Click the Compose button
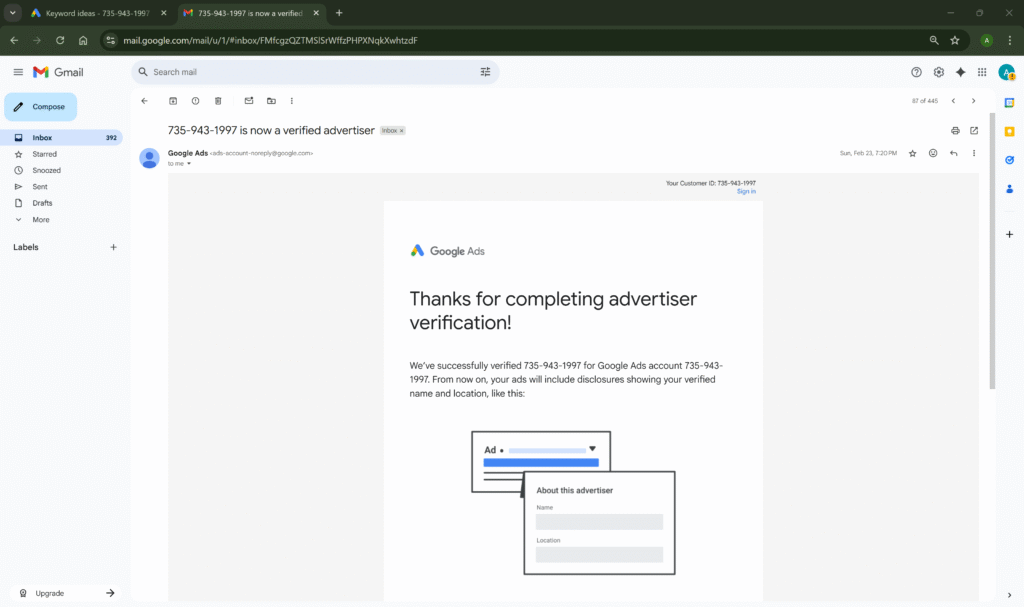Image resolution: width=1024 pixels, height=607 pixels. pos(41,107)
